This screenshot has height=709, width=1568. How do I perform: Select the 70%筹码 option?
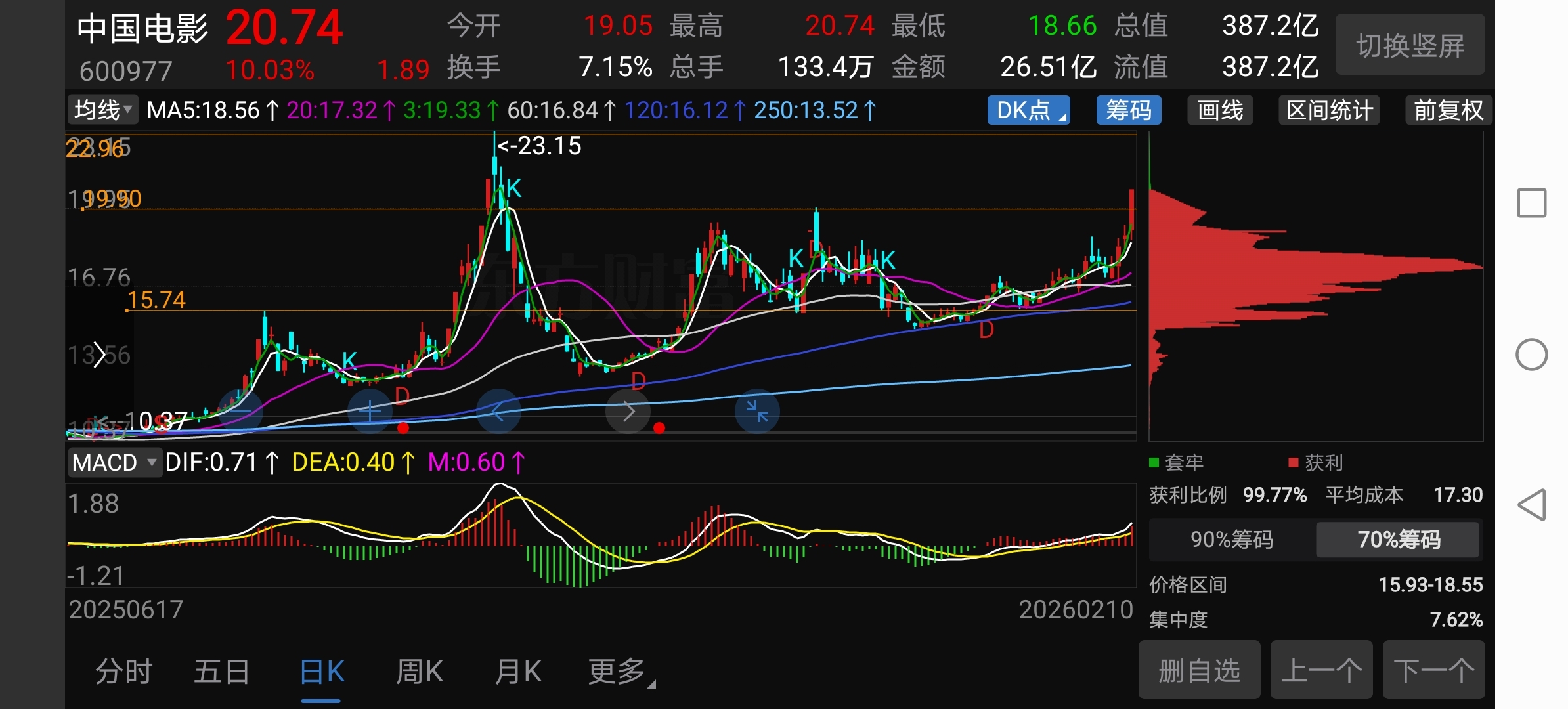[x=1398, y=540]
